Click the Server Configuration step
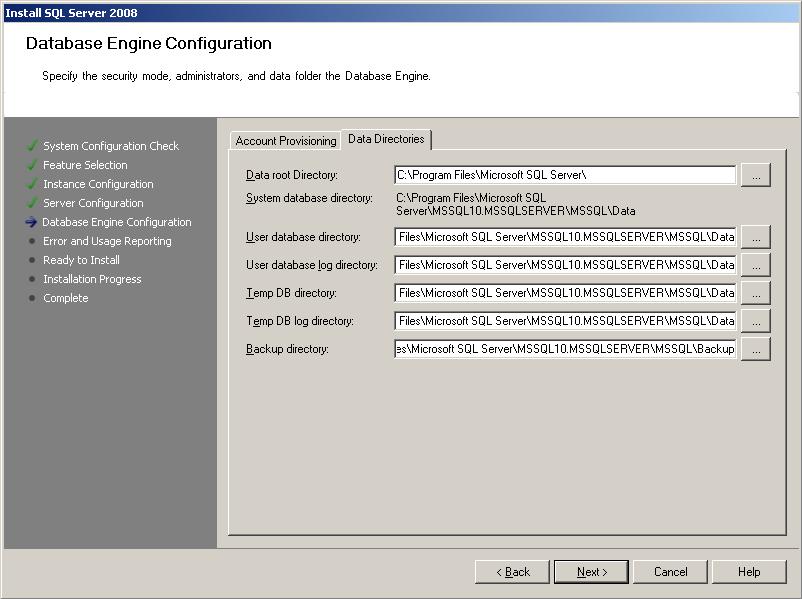Screen dimensions: 802x599 93,203
